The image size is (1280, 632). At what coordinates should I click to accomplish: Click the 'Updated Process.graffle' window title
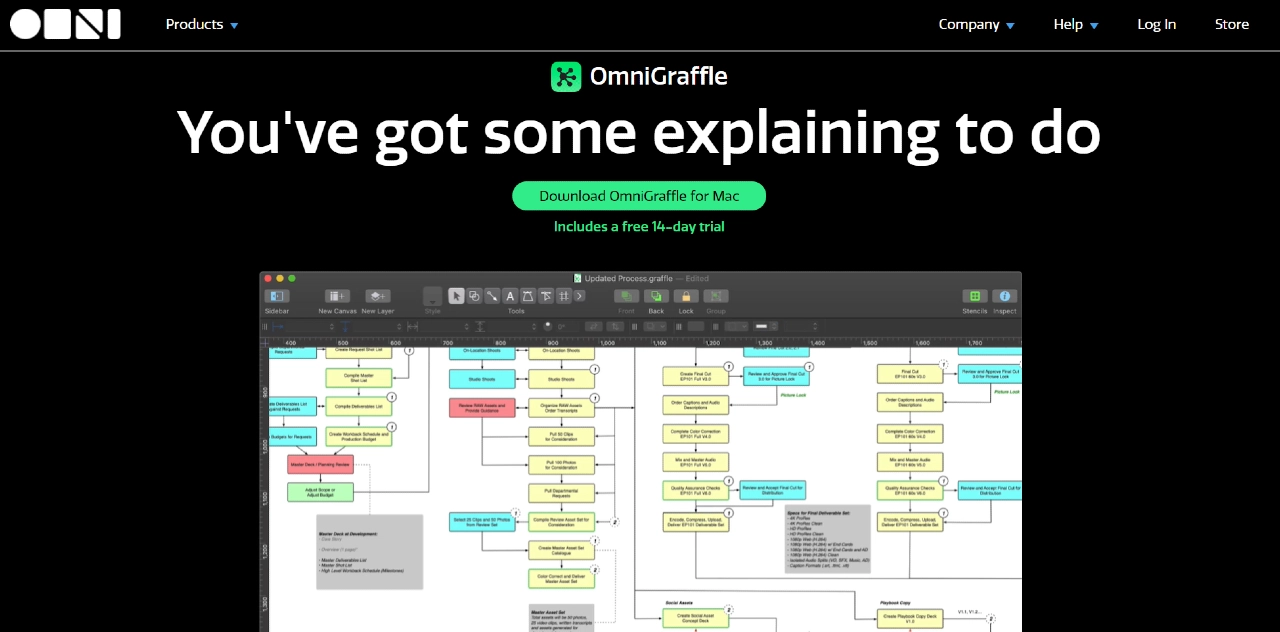click(x=629, y=279)
